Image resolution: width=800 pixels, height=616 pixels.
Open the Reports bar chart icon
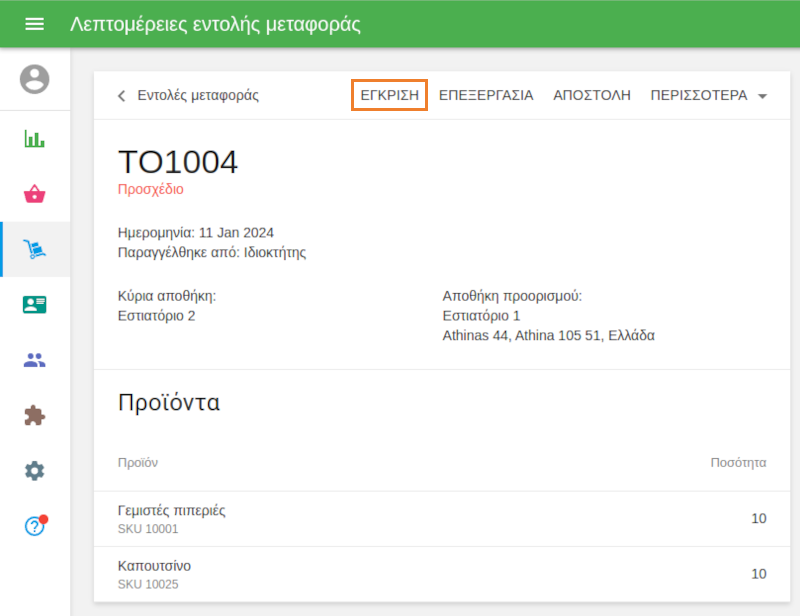35,139
